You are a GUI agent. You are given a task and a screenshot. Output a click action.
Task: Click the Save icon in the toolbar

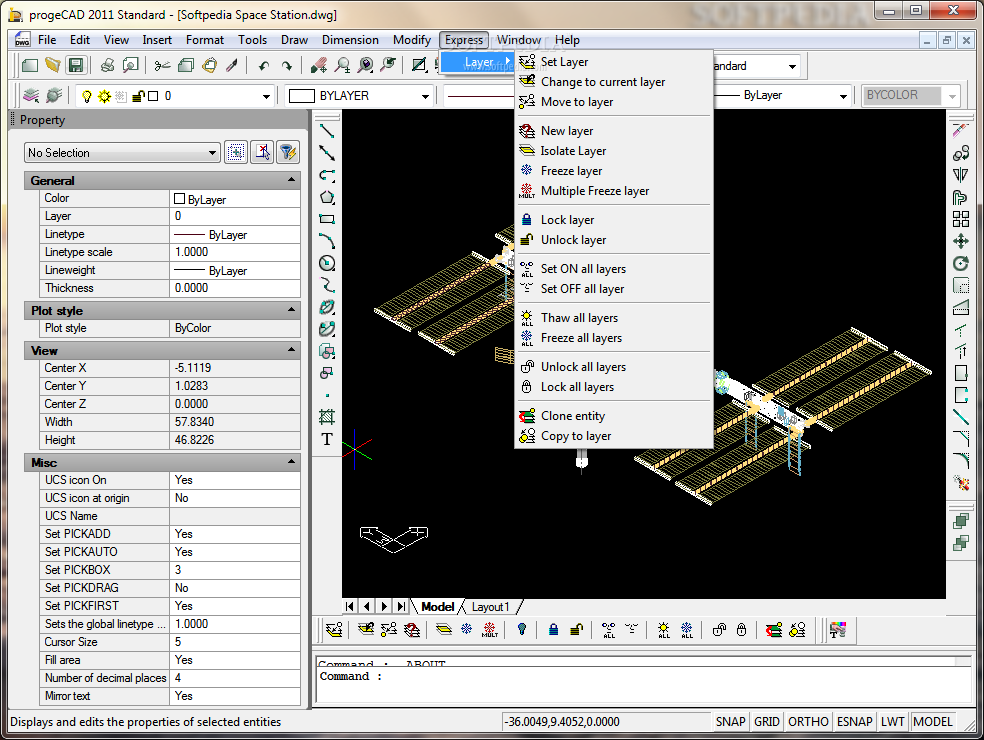coord(76,65)
